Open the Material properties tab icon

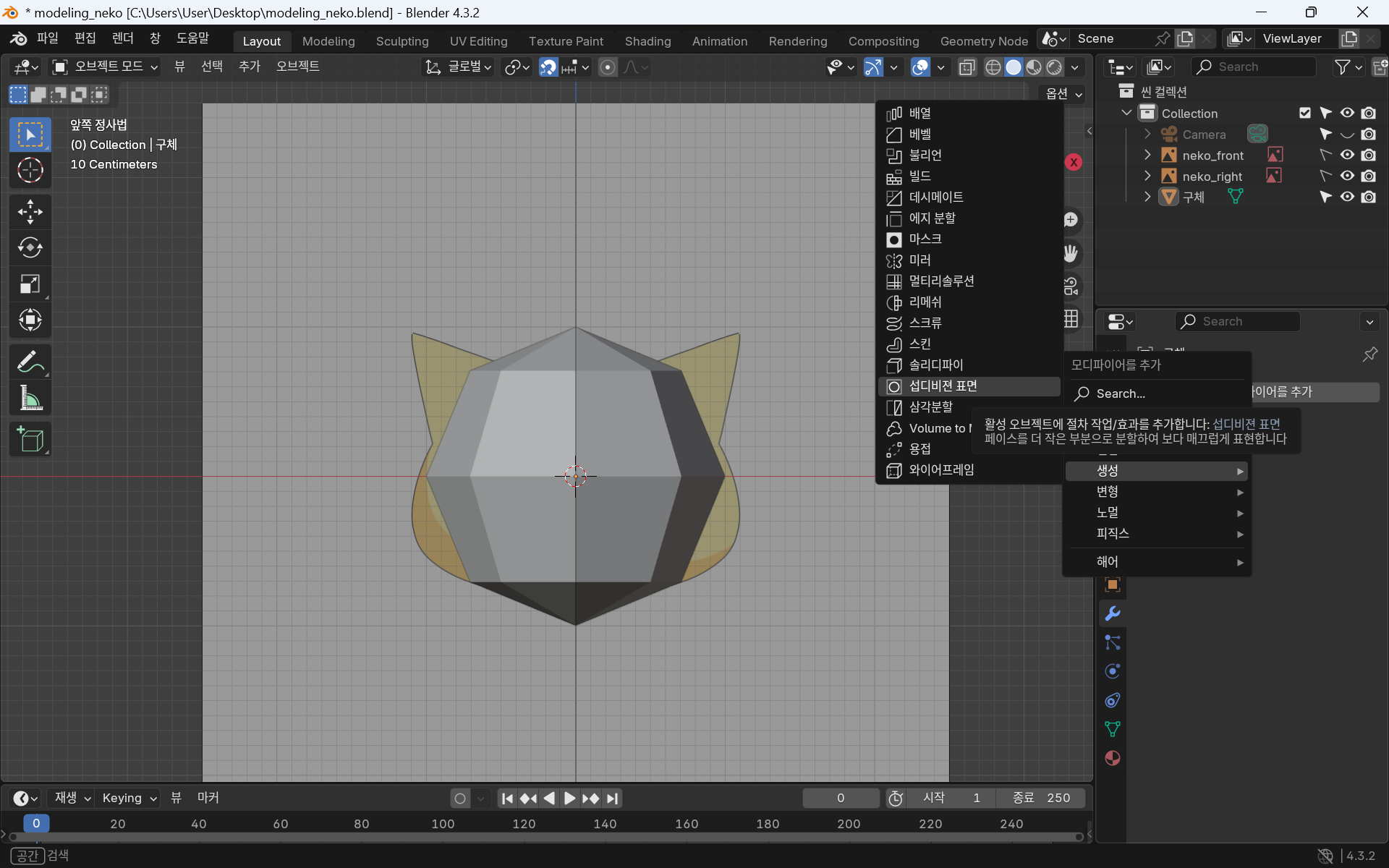pyautogui.click(x=1113, y=758)
